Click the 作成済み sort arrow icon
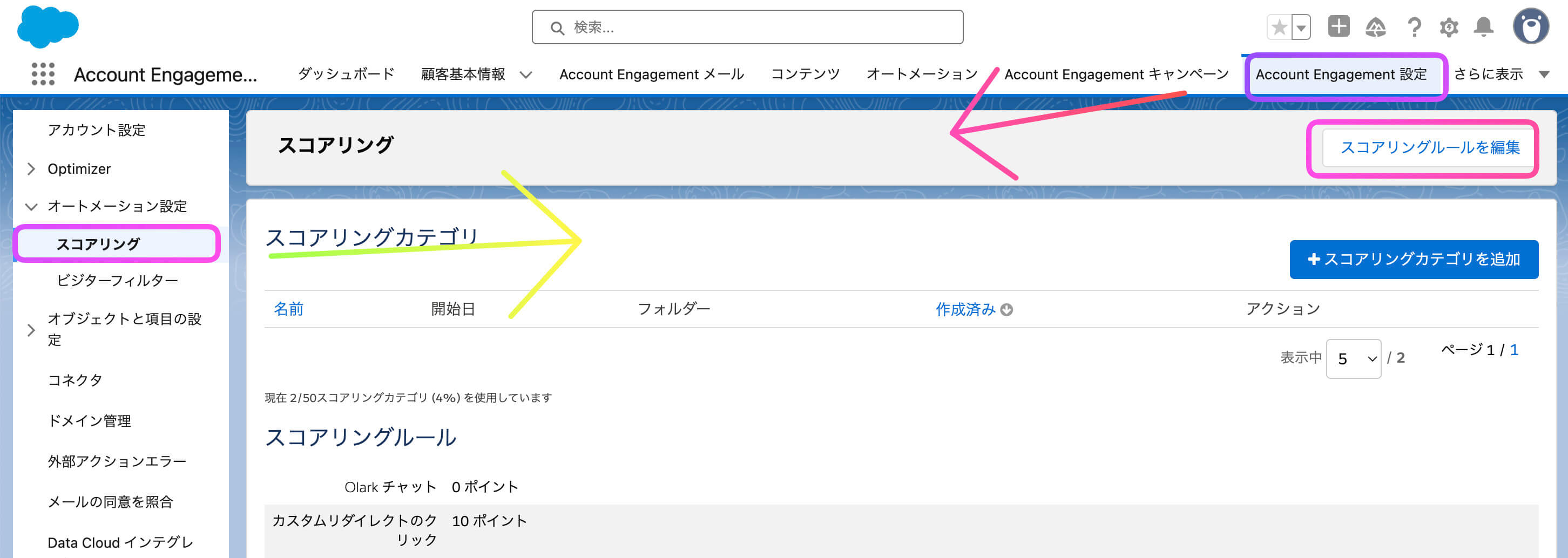Screen dimensions: 1568x558 (x=1006, y=310)
